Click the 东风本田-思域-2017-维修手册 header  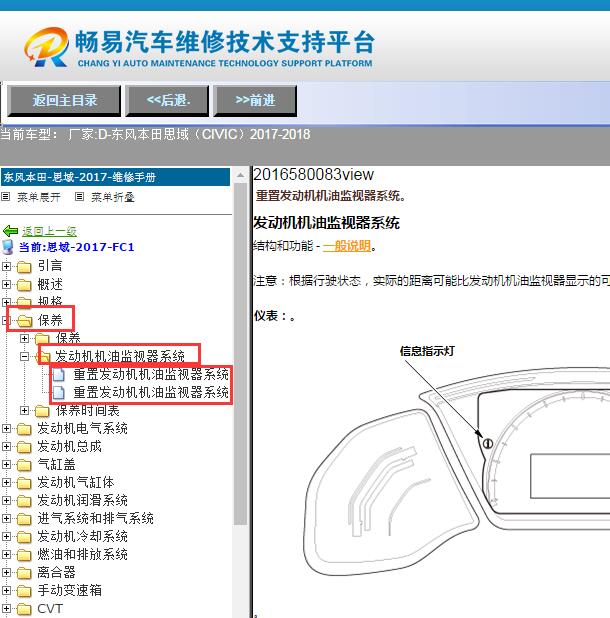[115, 177]
